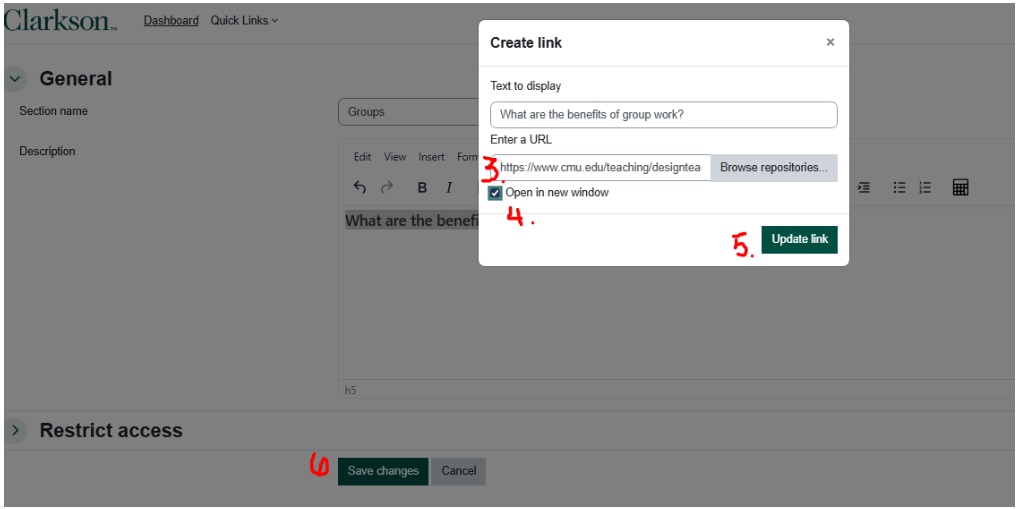Click the Enter a URL field

click(x=601, y=167)
